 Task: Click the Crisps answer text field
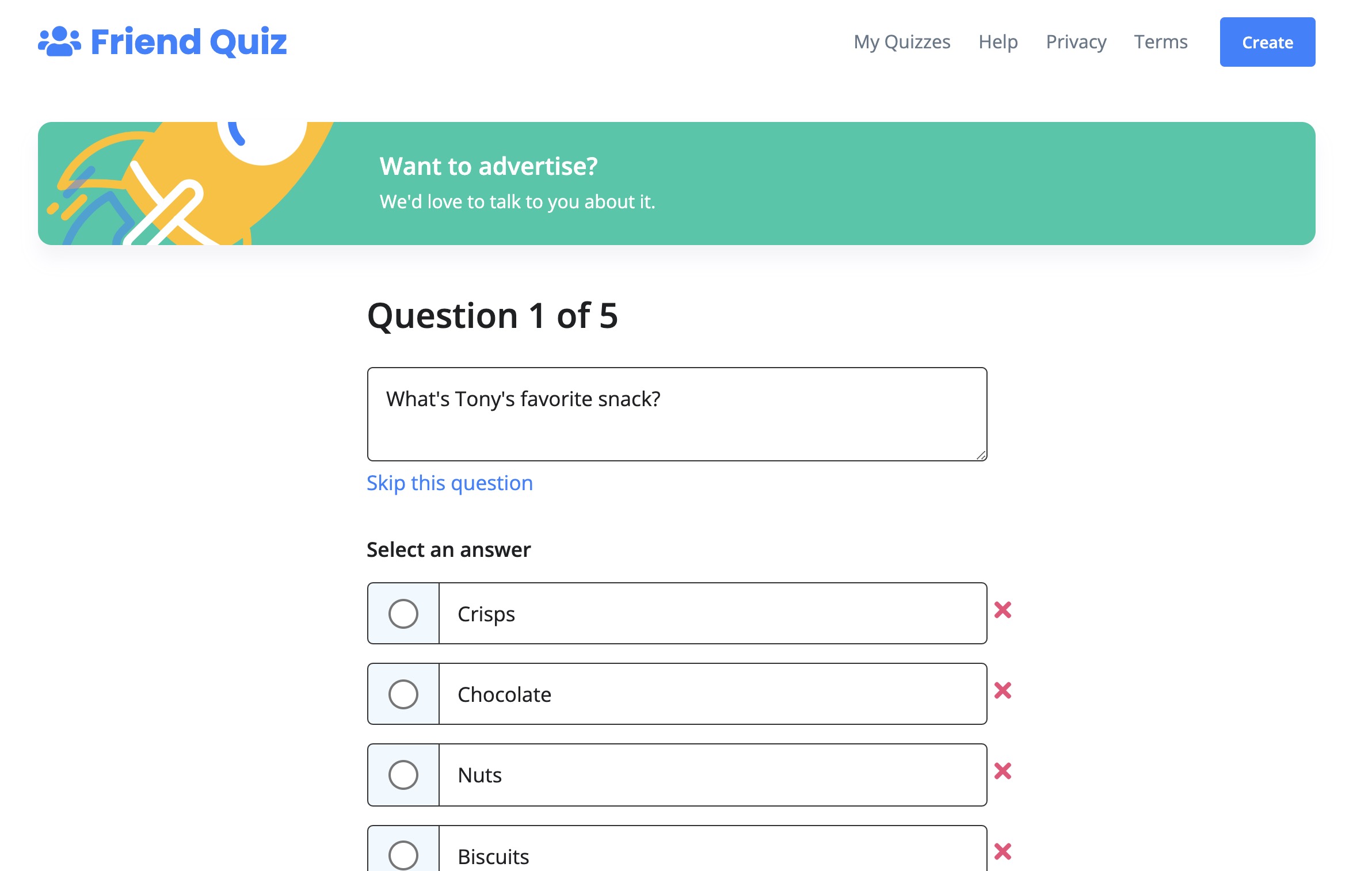pos(712,613)
